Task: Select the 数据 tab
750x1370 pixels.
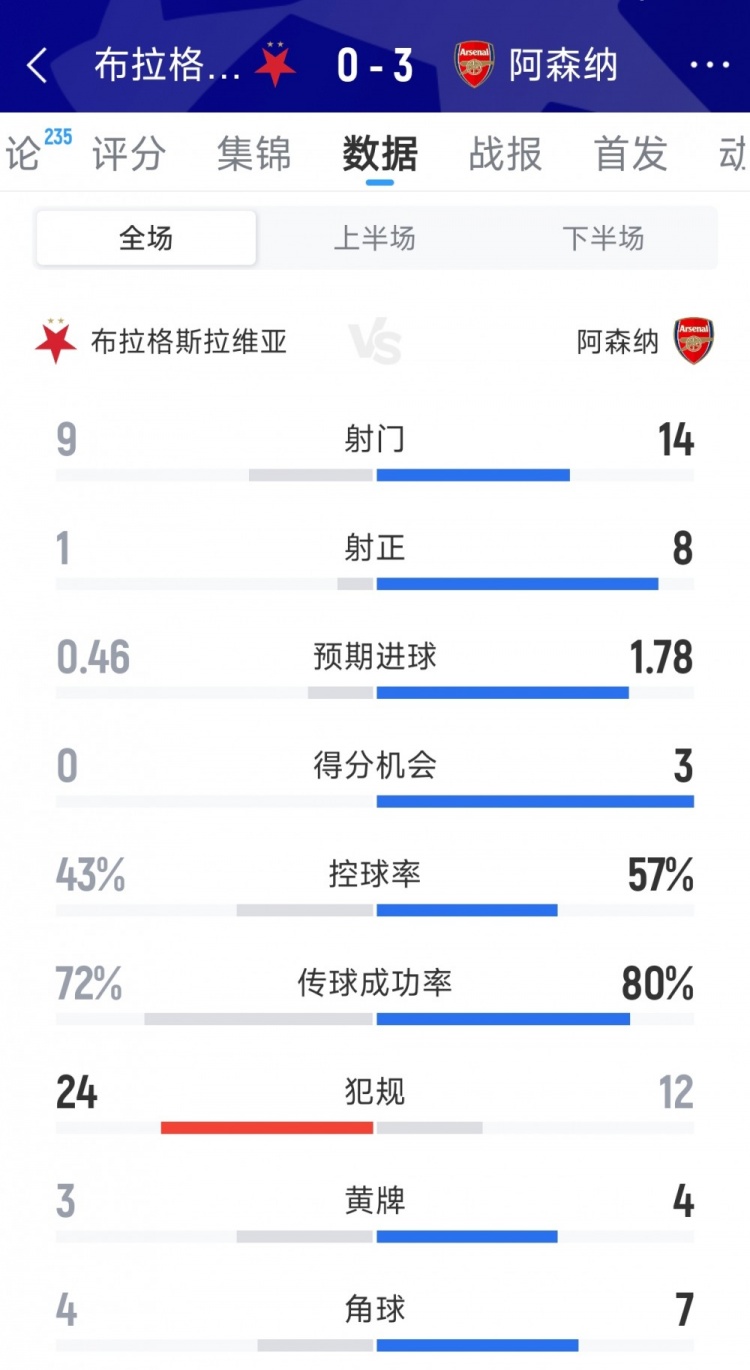Action: 380,155
